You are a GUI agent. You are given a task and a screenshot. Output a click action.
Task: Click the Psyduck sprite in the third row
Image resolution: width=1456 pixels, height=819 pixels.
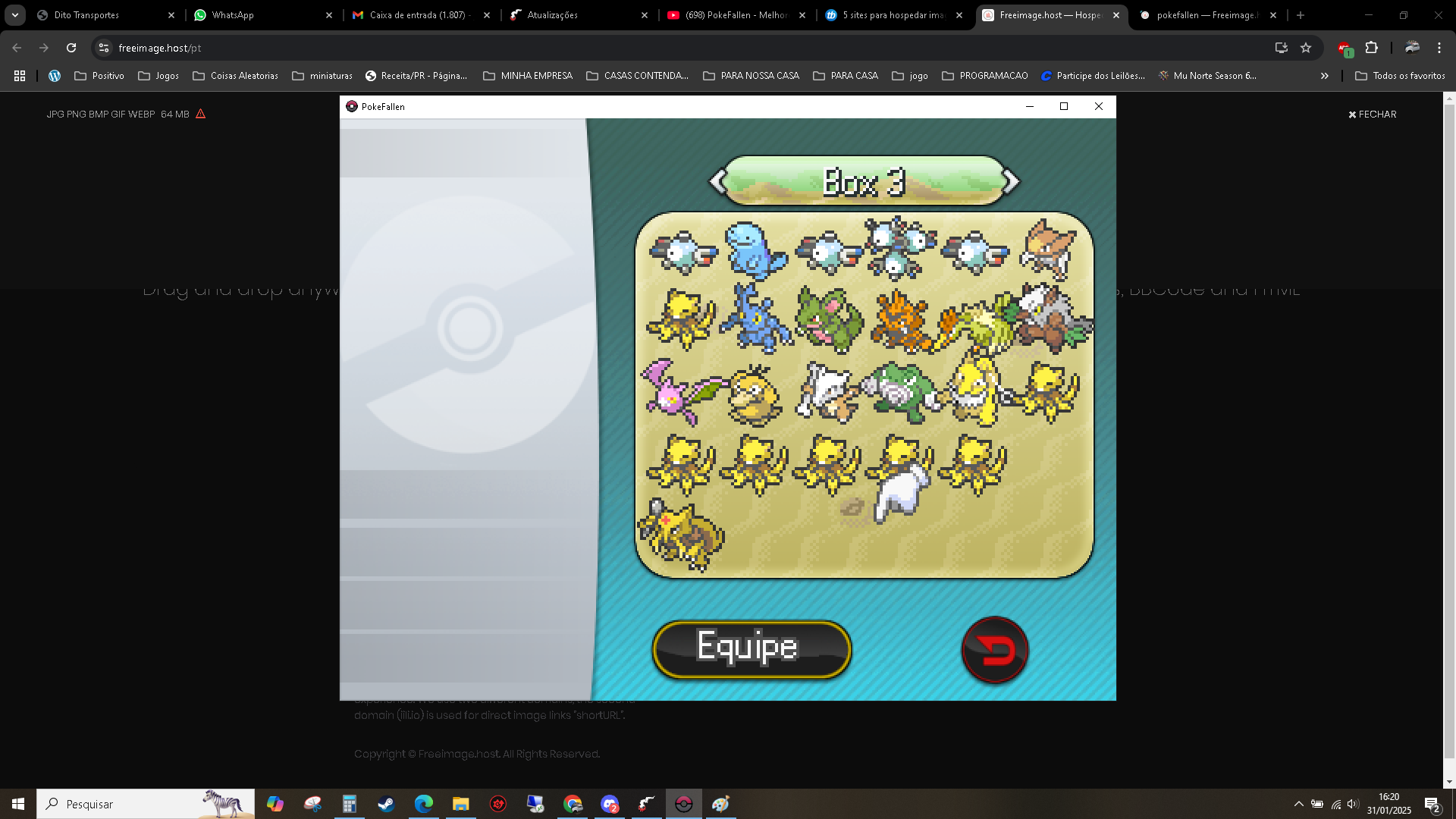[x=755, y=394]
